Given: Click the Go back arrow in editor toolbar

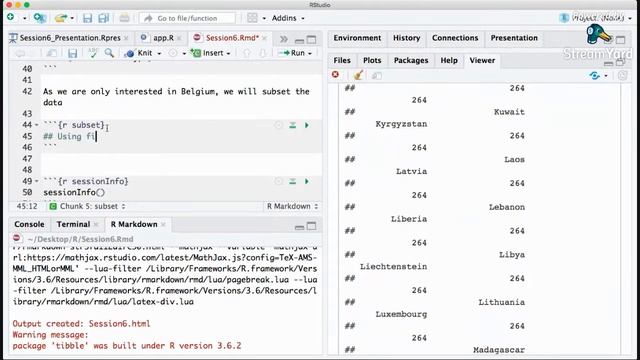Looking at the screenshot, I should [x=20, y=53].
